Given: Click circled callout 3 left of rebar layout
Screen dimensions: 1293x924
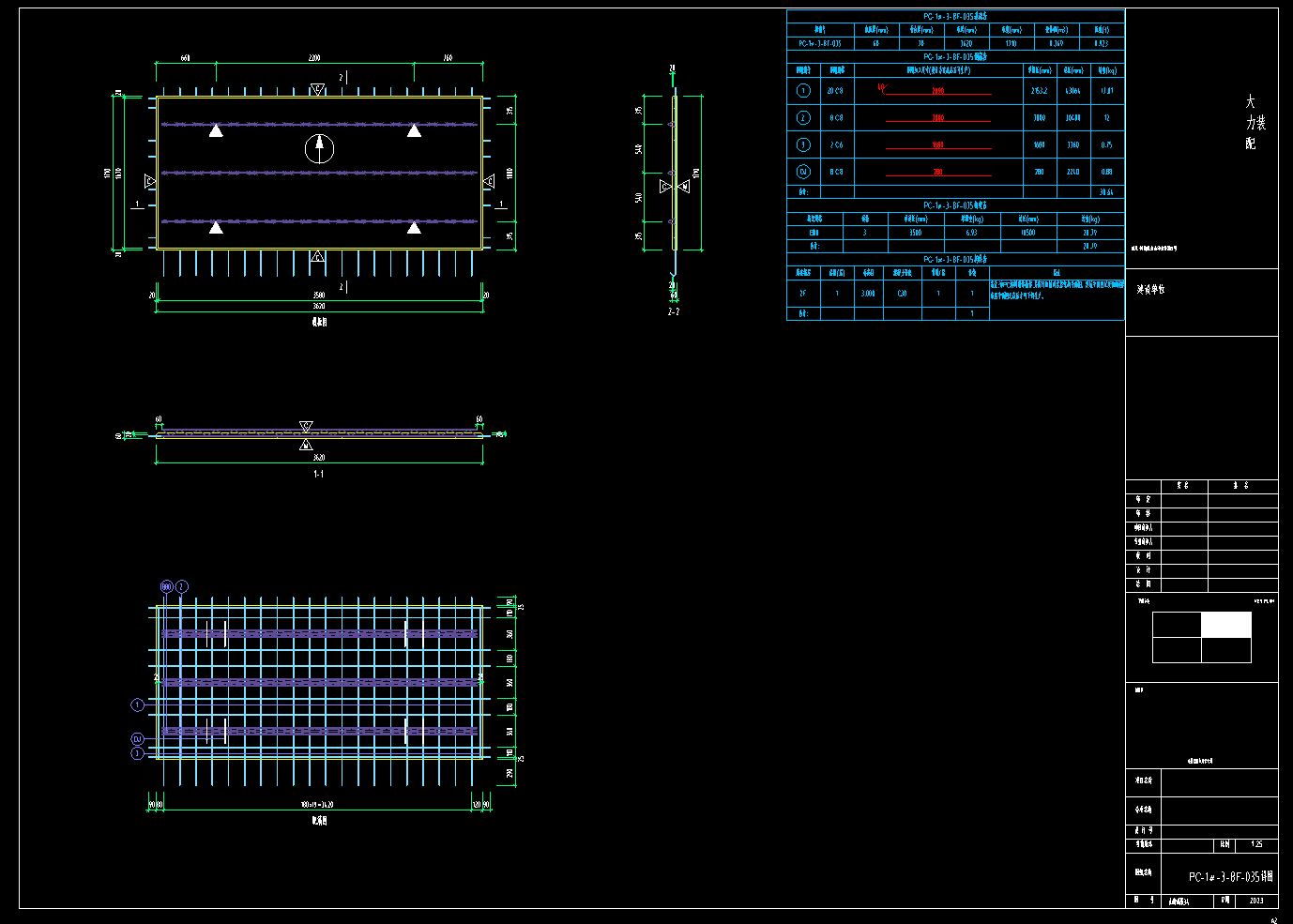Looking at the screenshot, I should click(138, 752).
